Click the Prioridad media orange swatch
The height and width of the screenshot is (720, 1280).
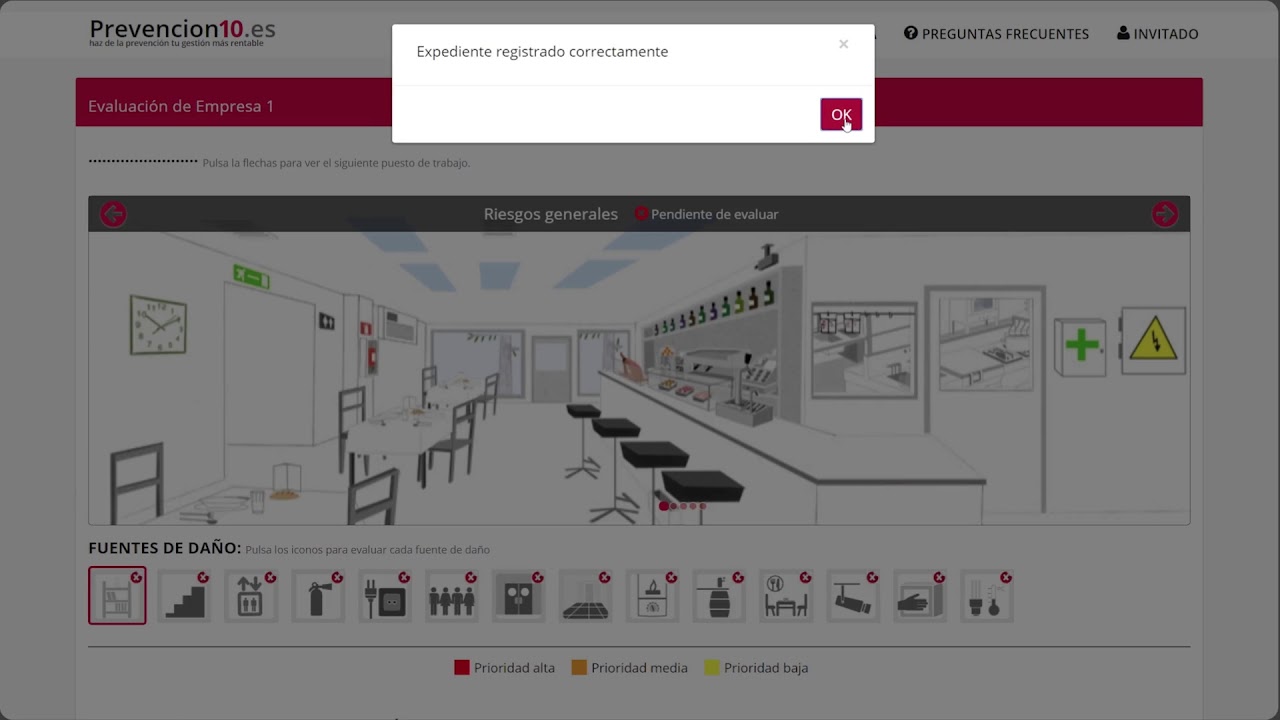point(579,667)
